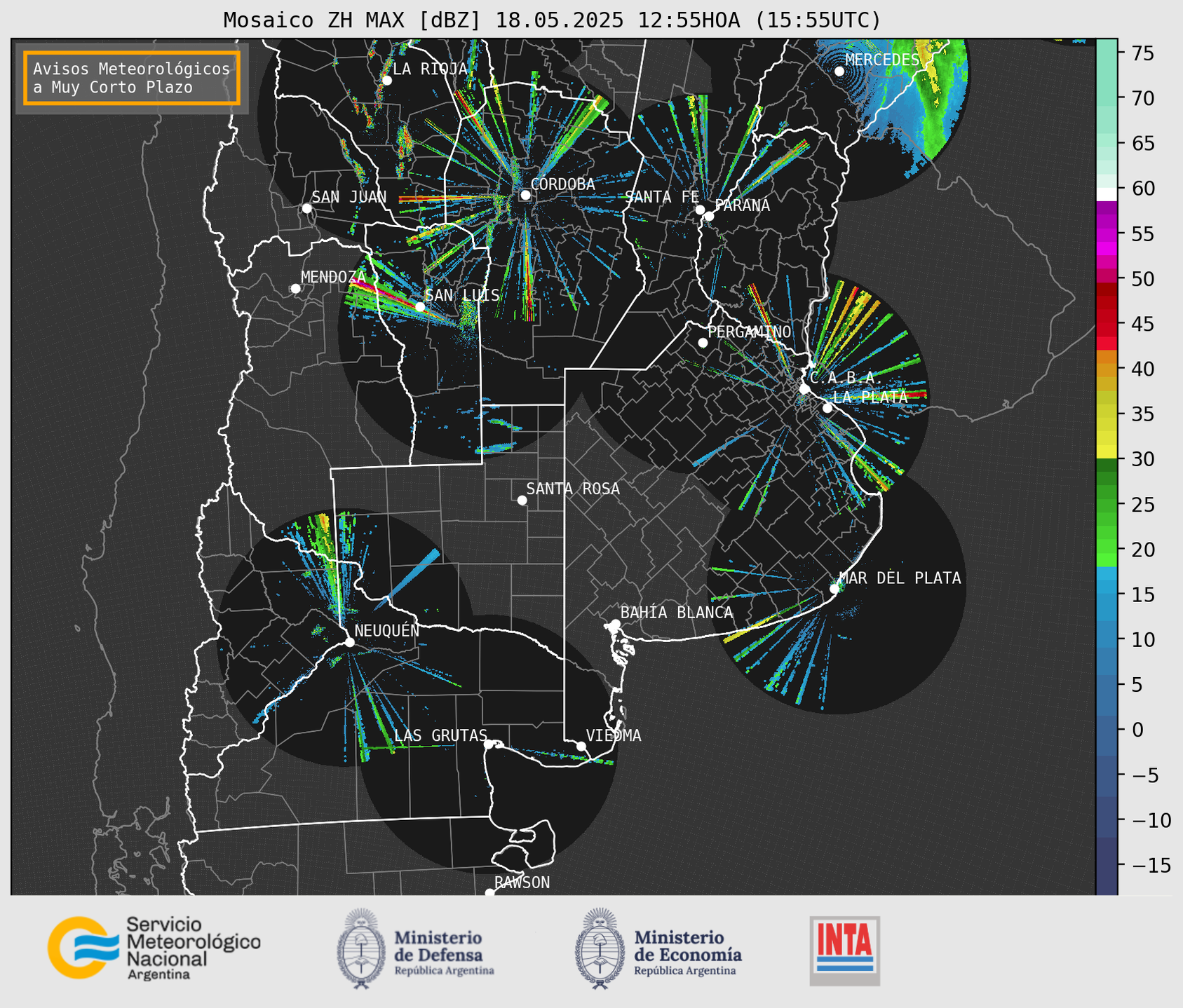The height and width of the screenshot is (1008, 1183).
Task: Select the SAN JUAN city marker
Action: click(x=306, y=208)
